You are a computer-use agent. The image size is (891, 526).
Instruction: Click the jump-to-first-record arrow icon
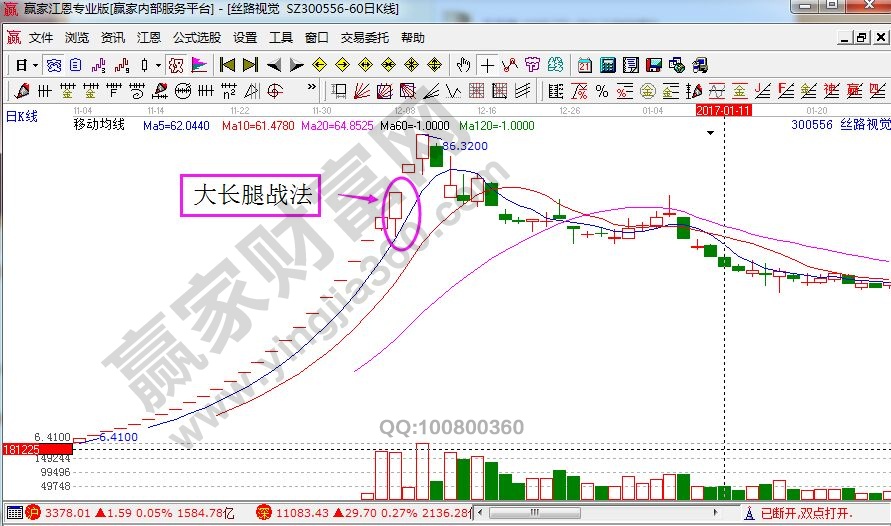point(227,65)
